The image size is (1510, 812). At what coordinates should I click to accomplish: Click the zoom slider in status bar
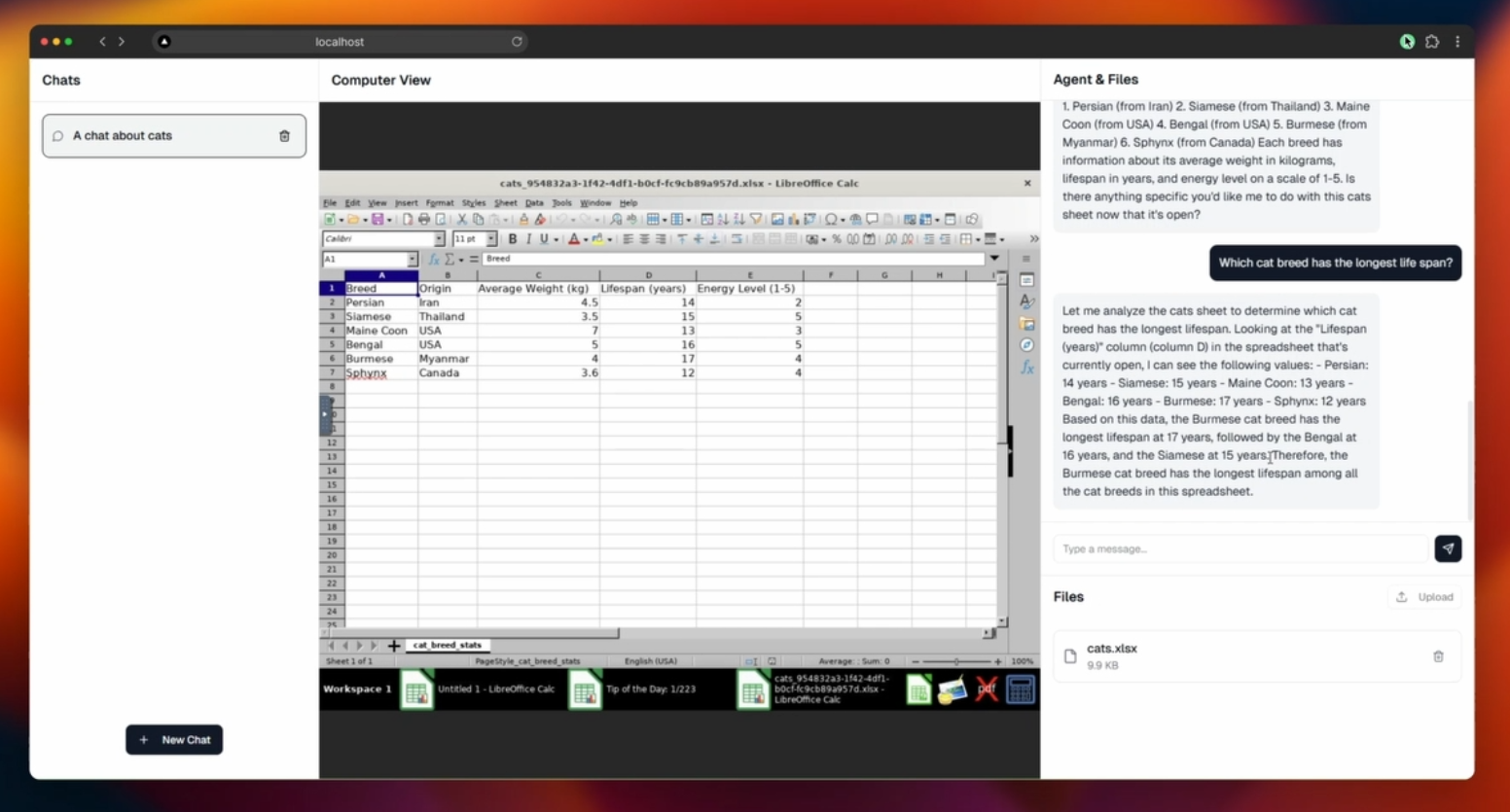956,661
